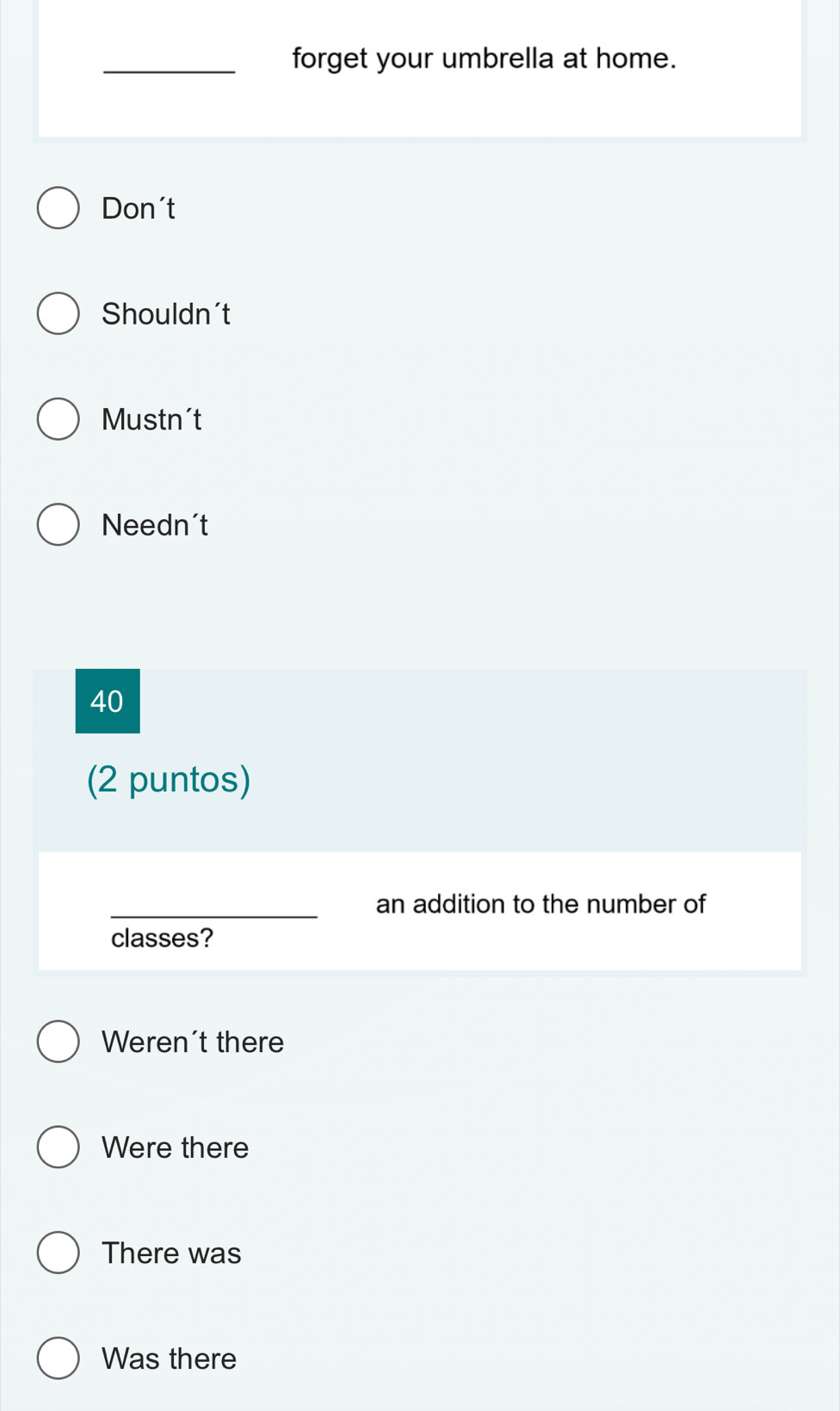The width and height of the screenshot is (840, 1411).
Task: Click the Needn´t answer label
Action: point(155,525)
